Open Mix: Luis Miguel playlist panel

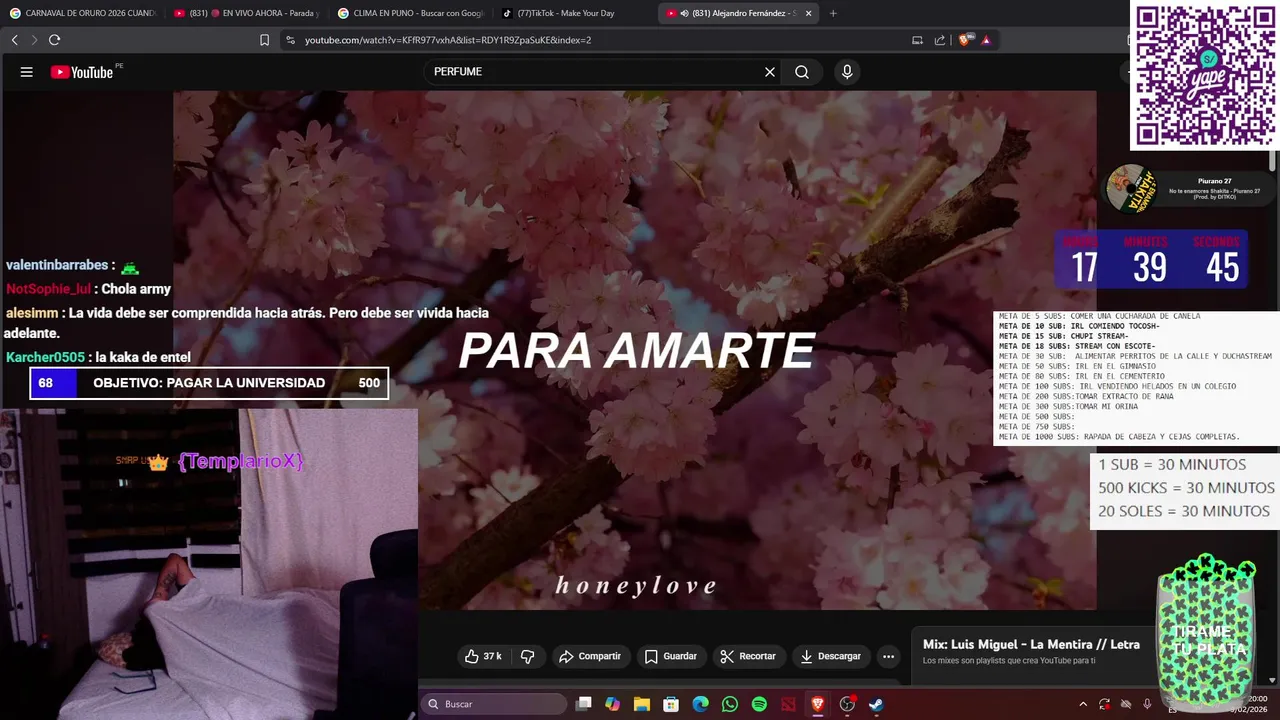pos(1031,651)
